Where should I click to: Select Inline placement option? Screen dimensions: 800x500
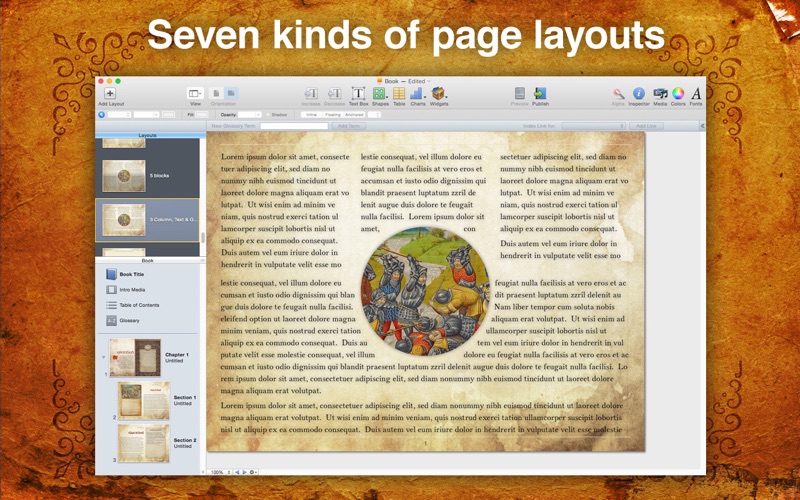tap(311, 115)
